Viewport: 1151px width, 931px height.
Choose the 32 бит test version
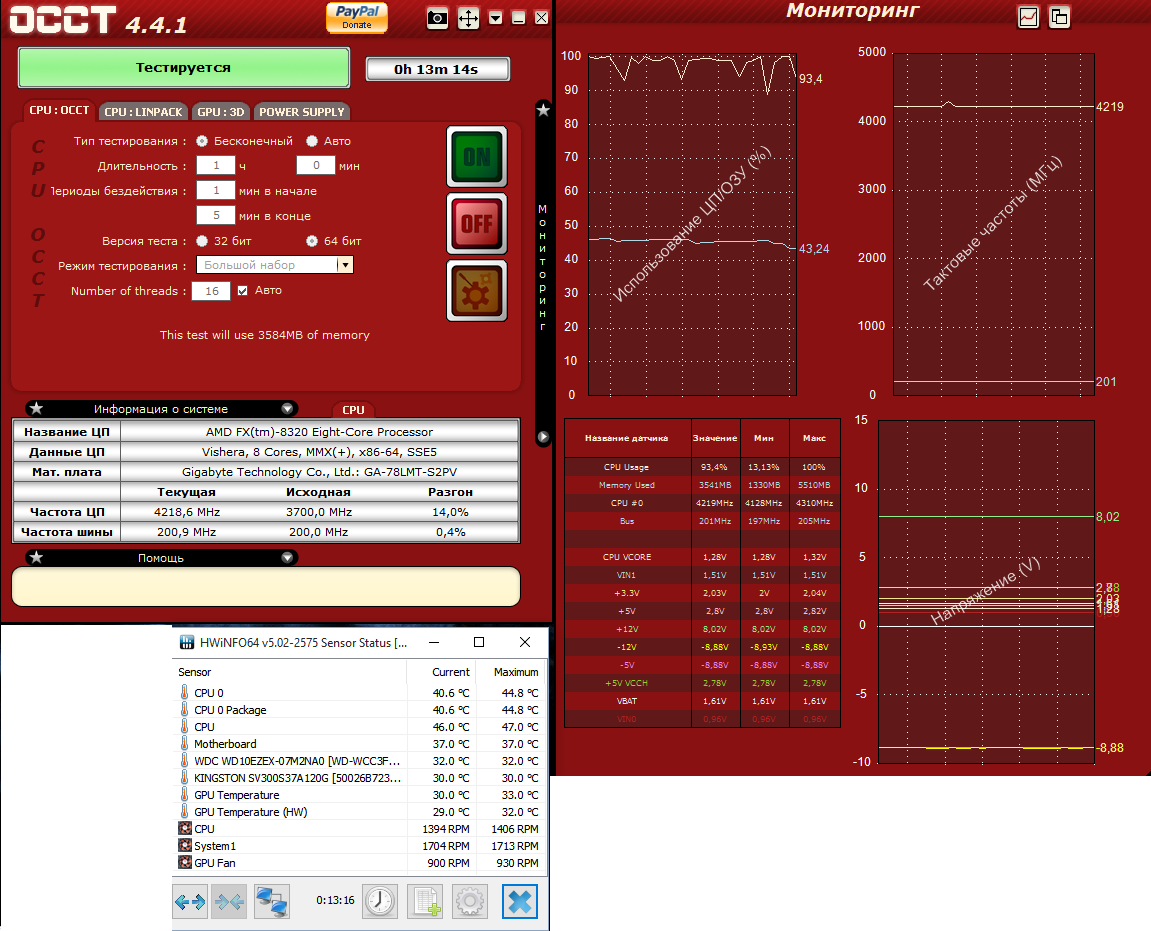point(202,241)
